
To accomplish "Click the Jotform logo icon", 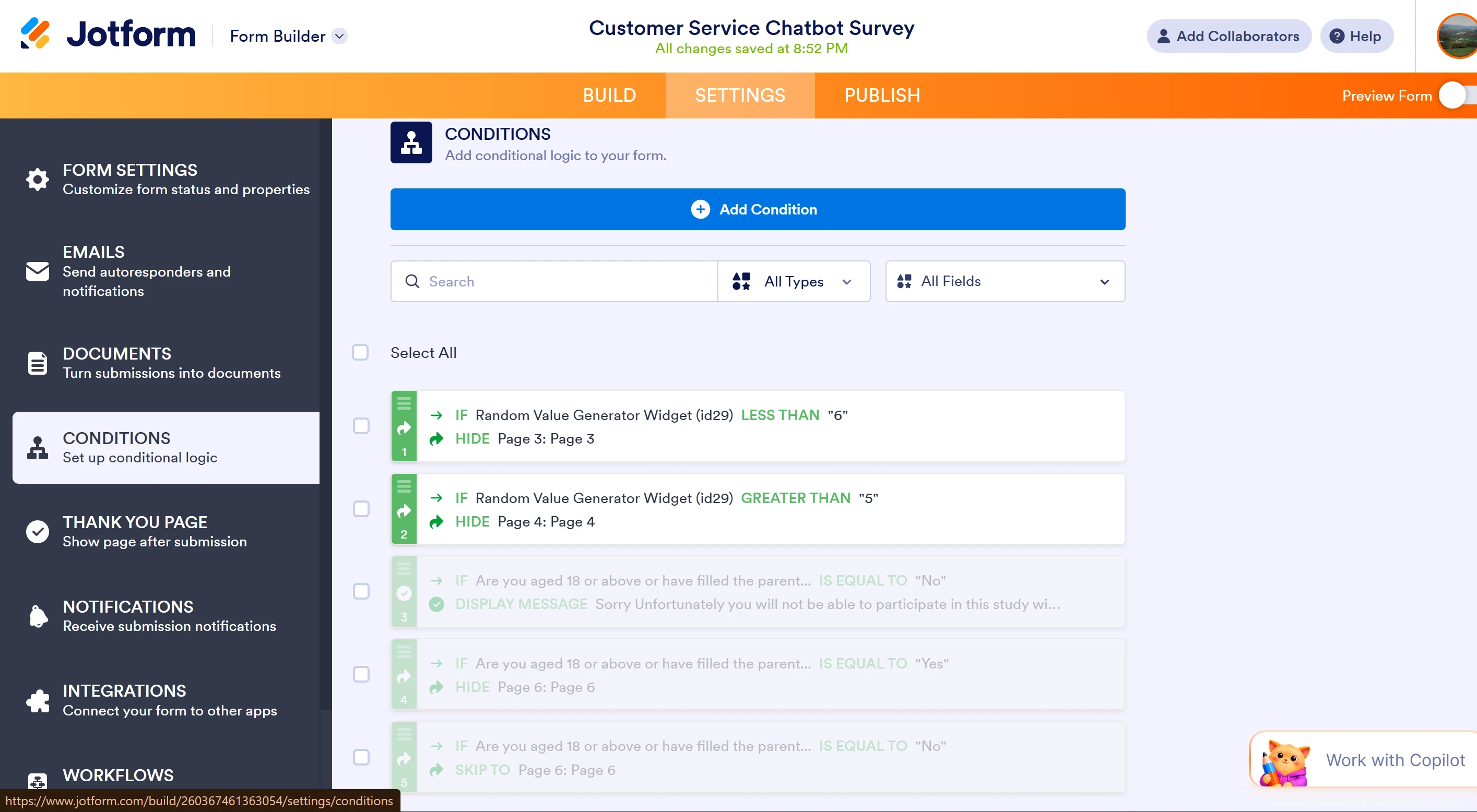I will click(x=35, y=34).
